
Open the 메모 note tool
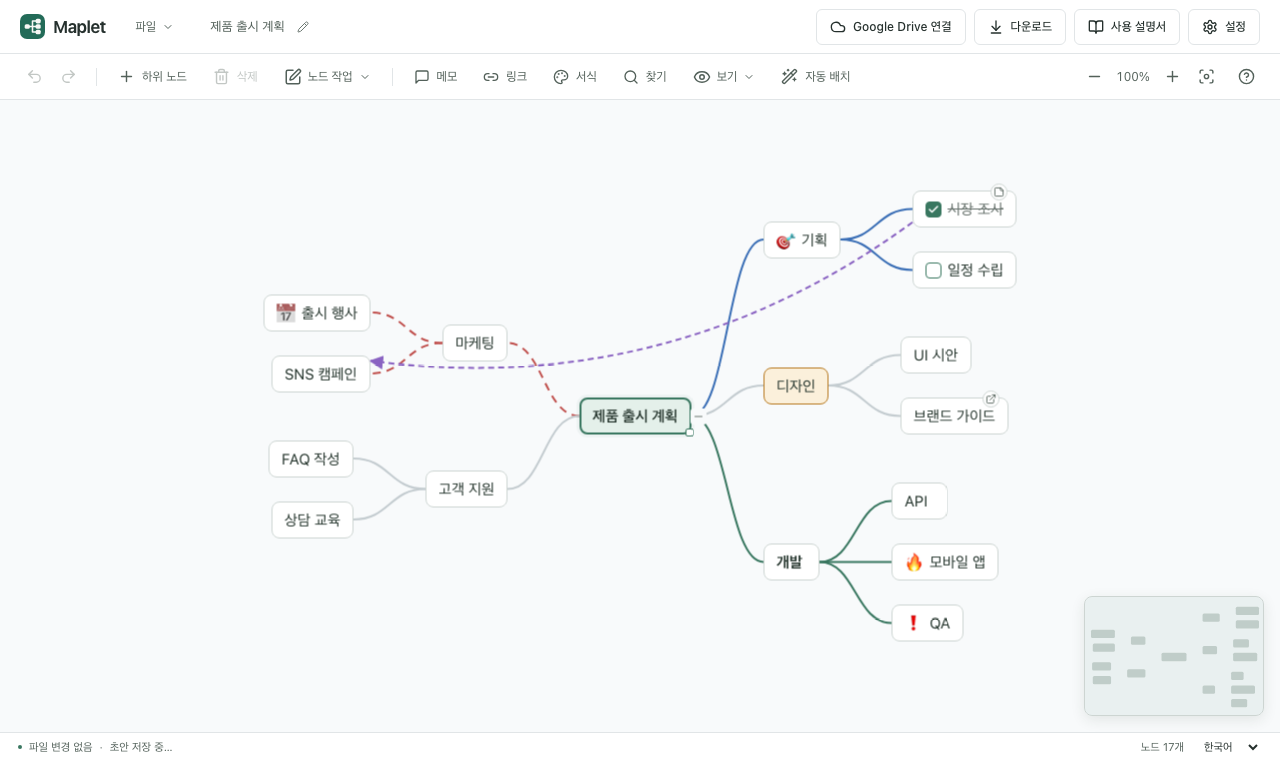[x=436, y=77]
